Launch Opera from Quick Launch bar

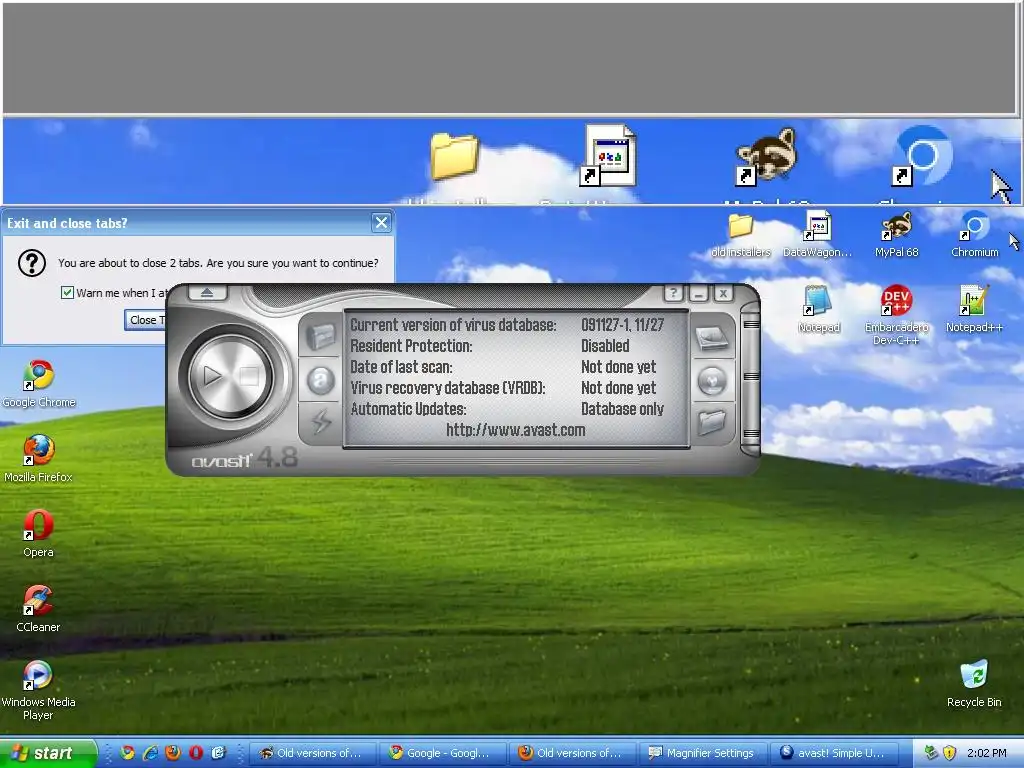coord(196,753)
